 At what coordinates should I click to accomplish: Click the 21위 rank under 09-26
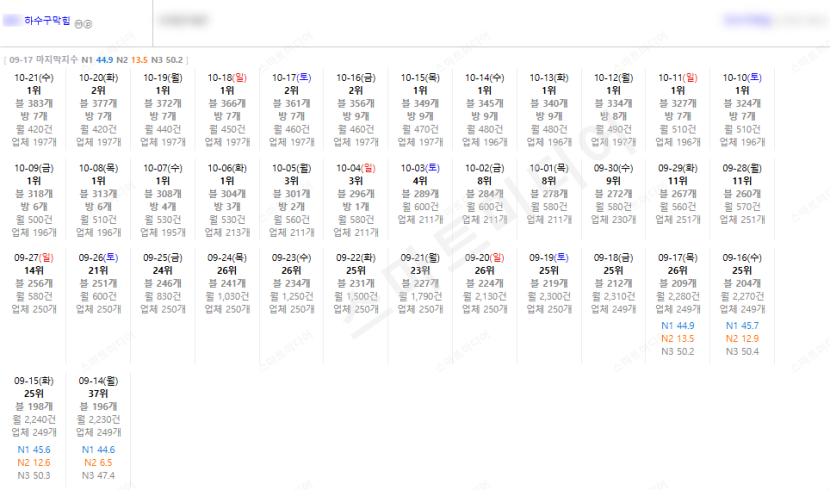(98, 271)
